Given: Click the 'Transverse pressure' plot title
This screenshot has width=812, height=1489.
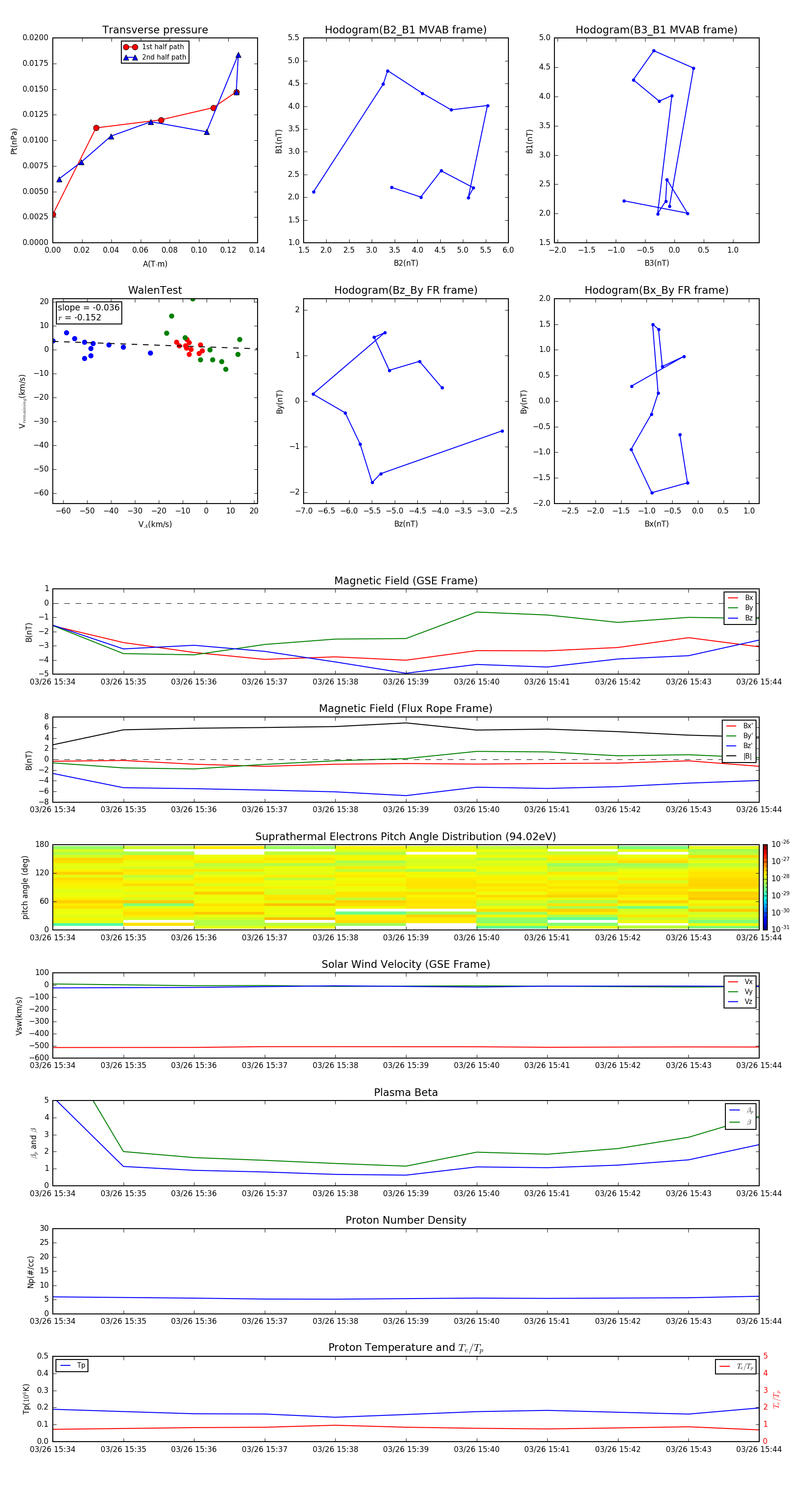Looking at the screenshot, I should [x=155, y=30].
